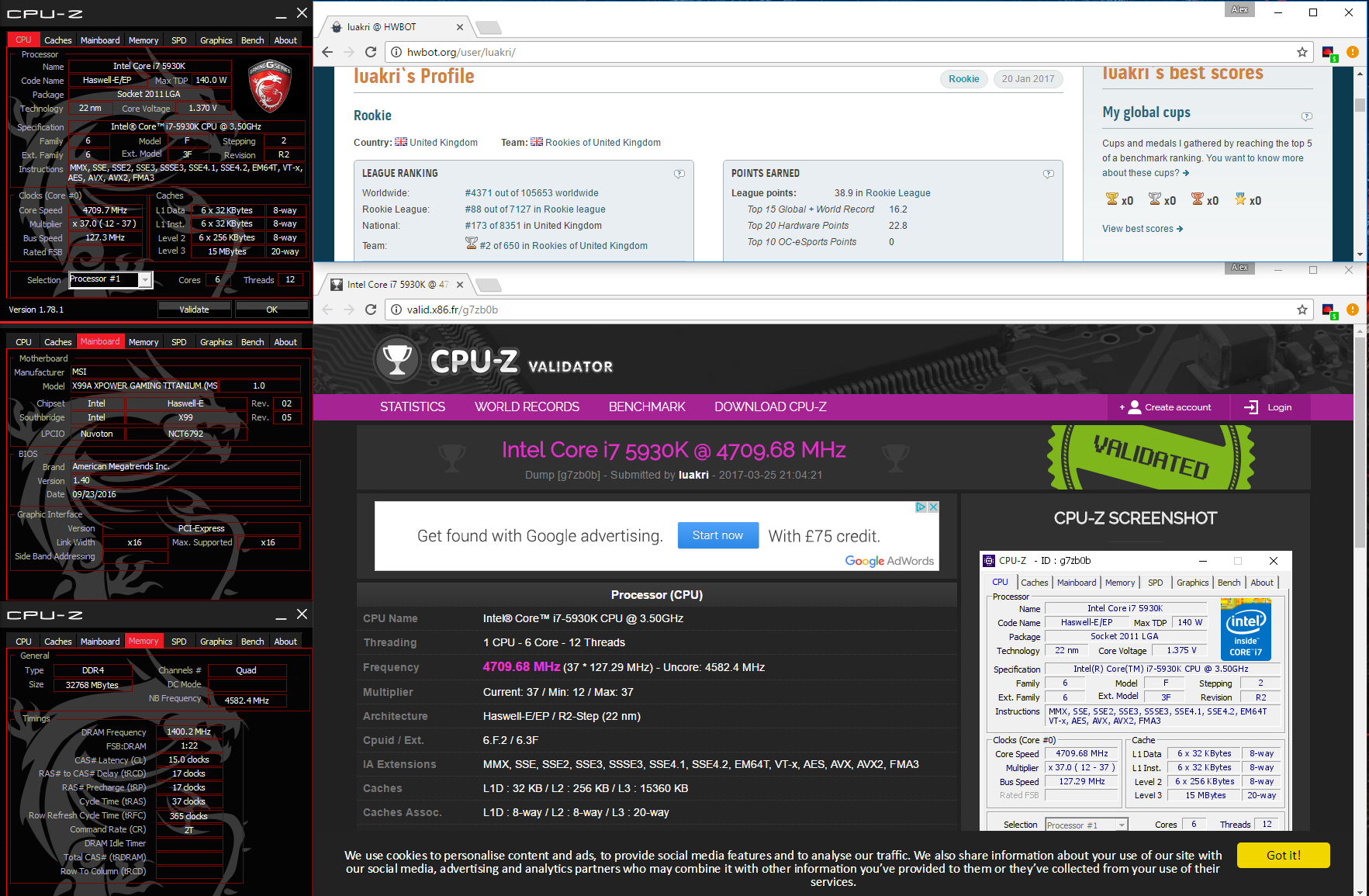The height and width of the screenshot is (896, 1369).
Task: Open WORLD RECORDS in validator menu
Action: pos(527,407)
